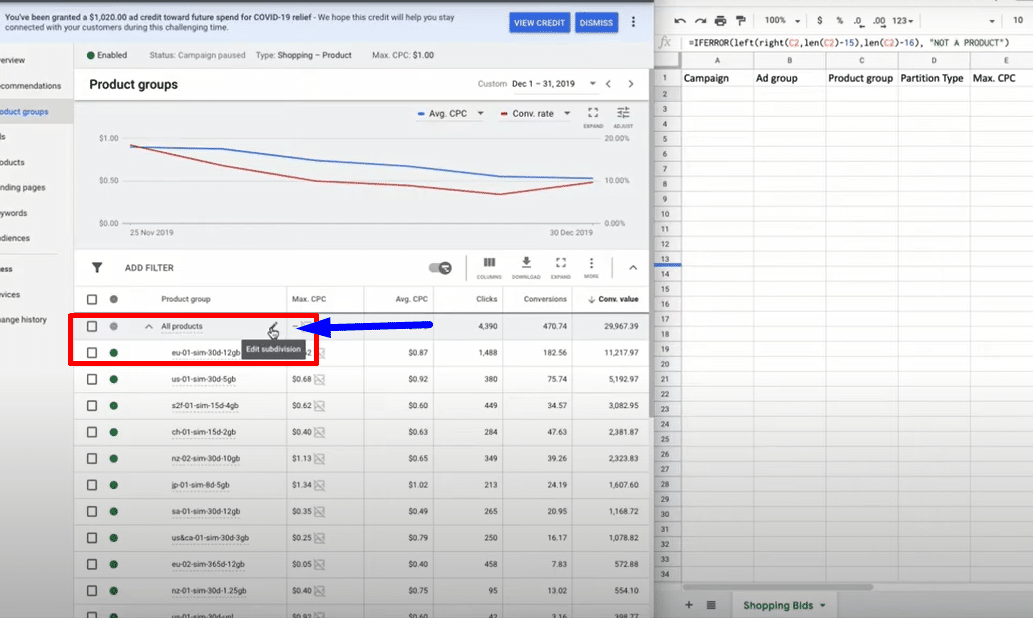Click the note icon beside $1.34 Max. CPC

320,485
